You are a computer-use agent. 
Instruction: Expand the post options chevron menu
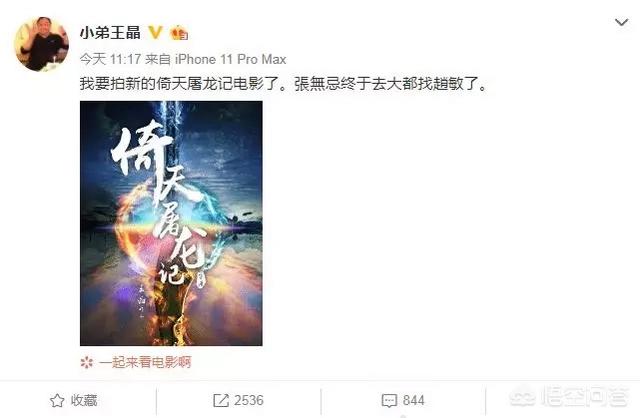tap(621, 22)
